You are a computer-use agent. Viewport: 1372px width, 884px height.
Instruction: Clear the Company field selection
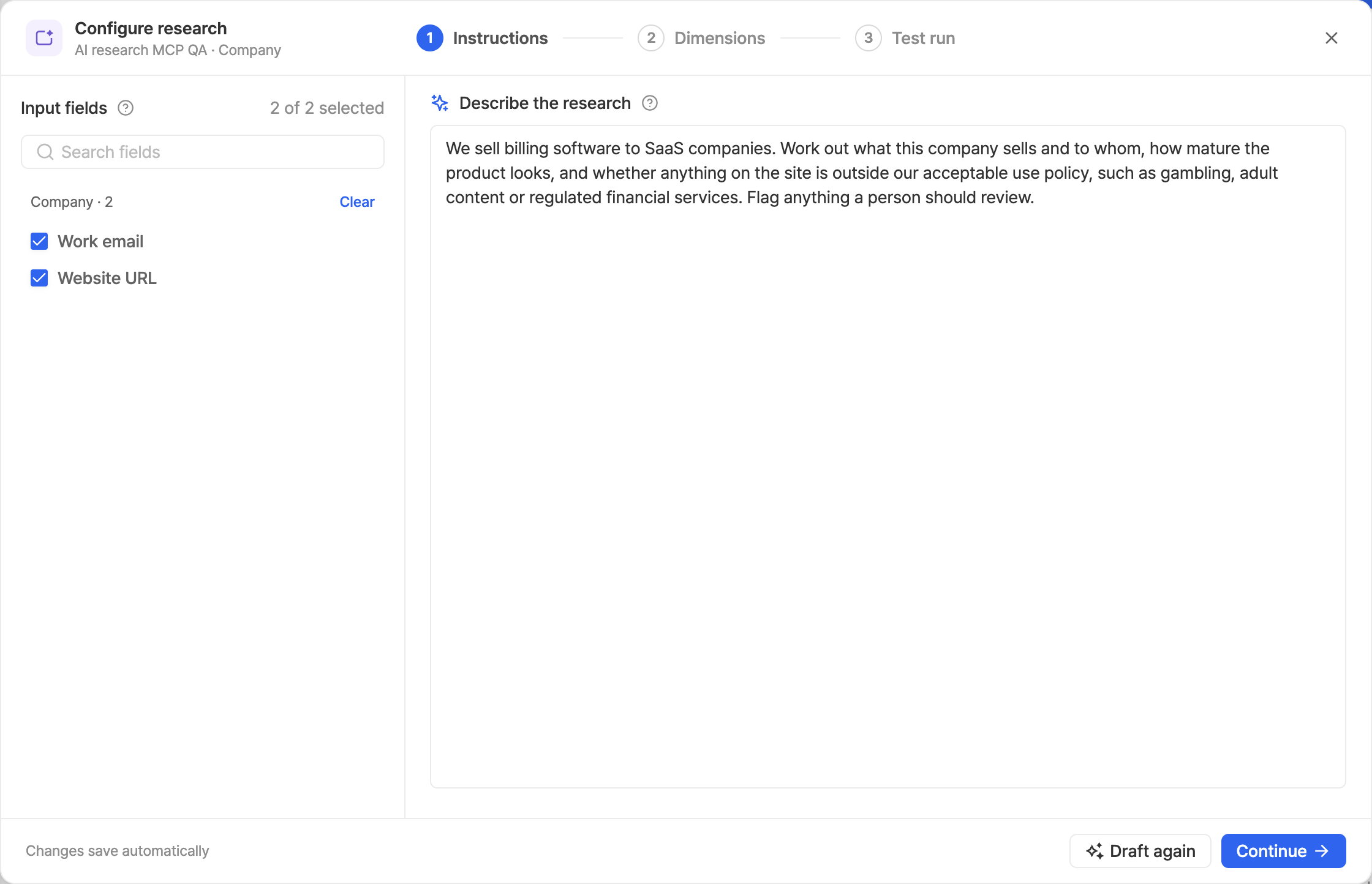point(357,202)
